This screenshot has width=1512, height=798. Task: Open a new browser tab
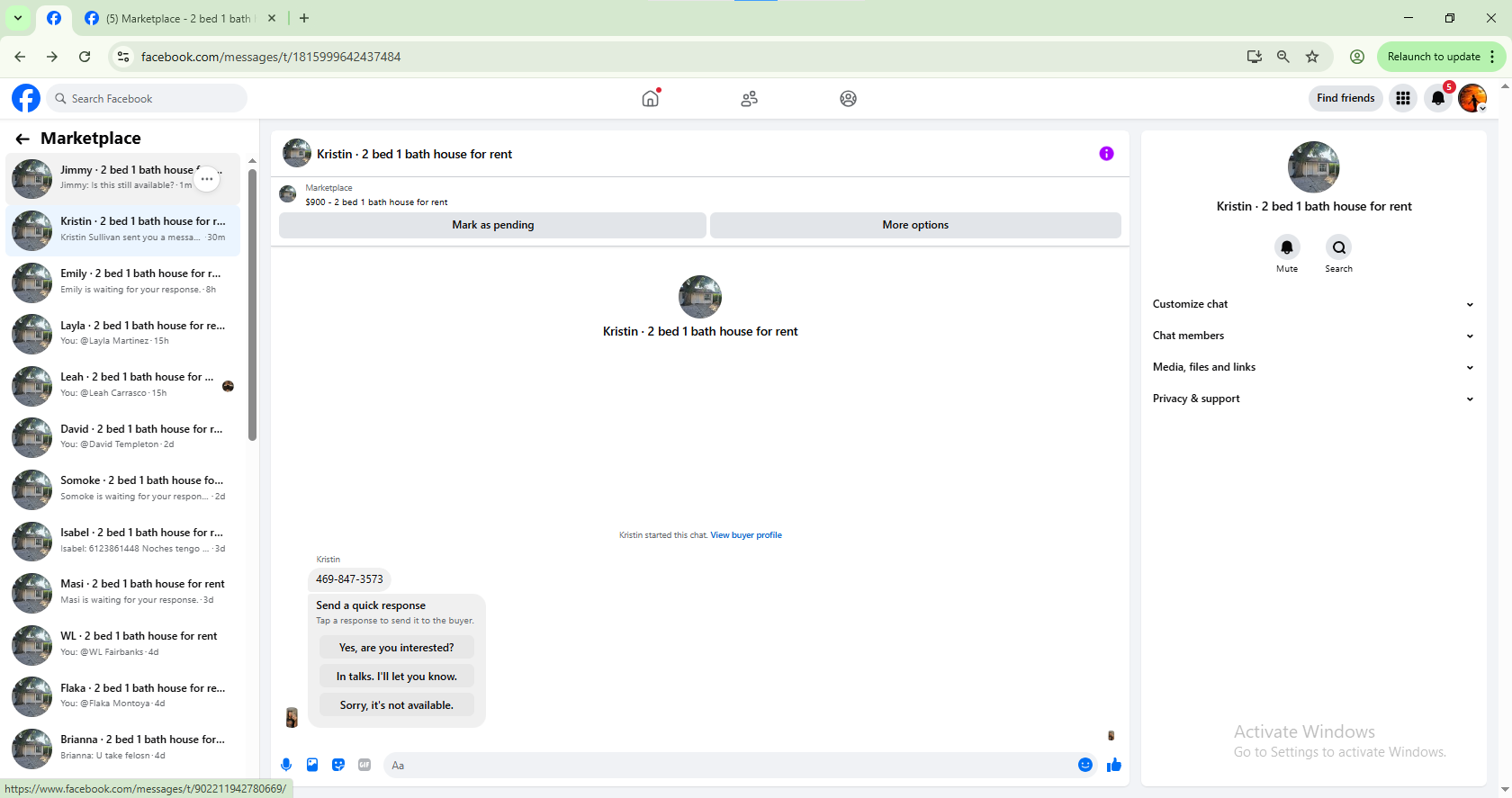click(304, 18)
